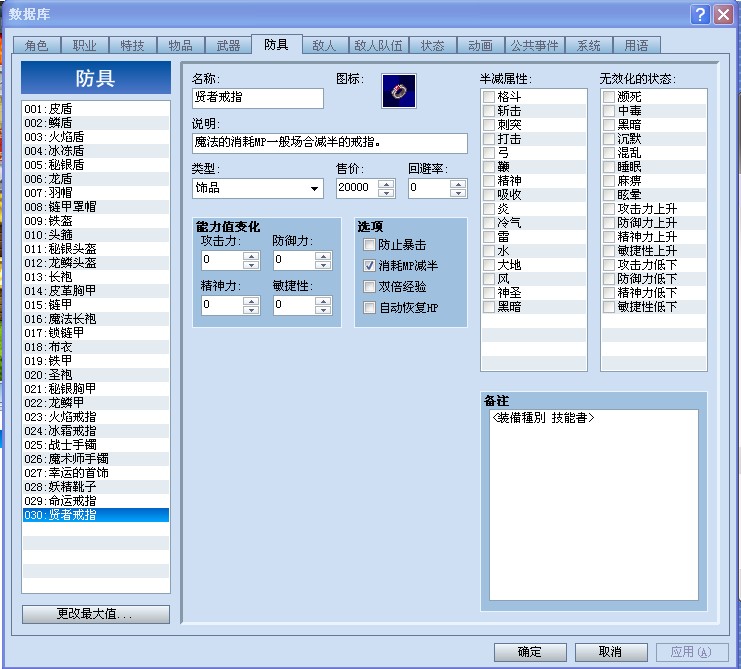Switch to the 敌人队伍 tab
The width and height of the screenshot is (741, 669).
tap(379, 45)
